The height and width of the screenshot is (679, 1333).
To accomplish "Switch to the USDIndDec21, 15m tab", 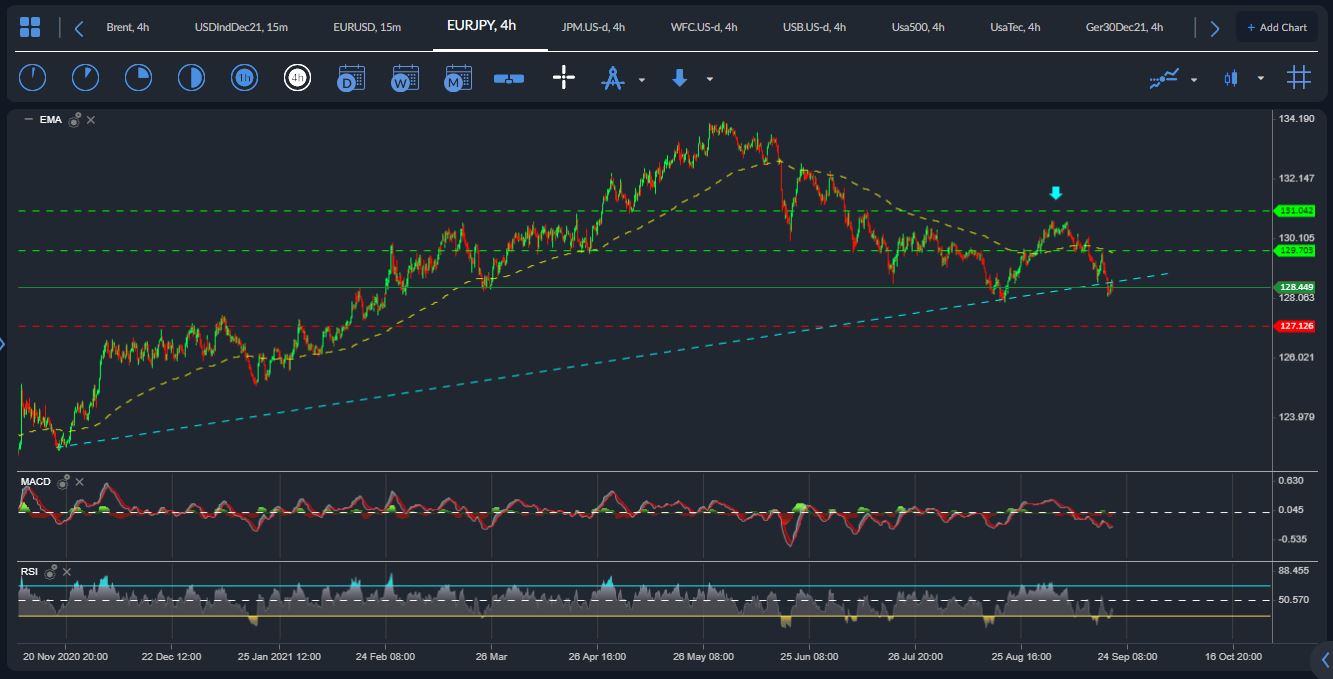I will 241,27.
